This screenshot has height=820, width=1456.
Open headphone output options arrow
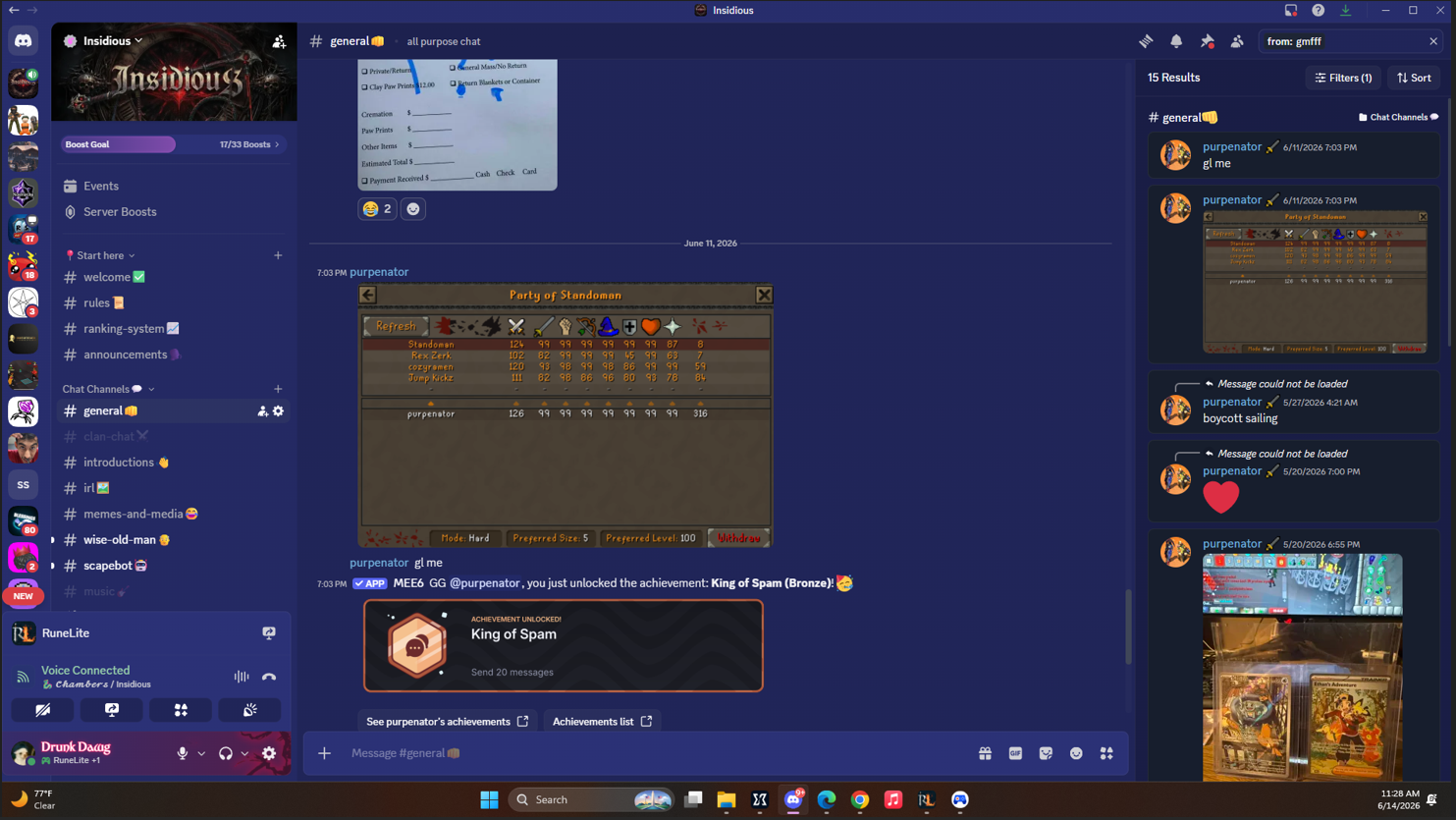click(x=244, y=753)
